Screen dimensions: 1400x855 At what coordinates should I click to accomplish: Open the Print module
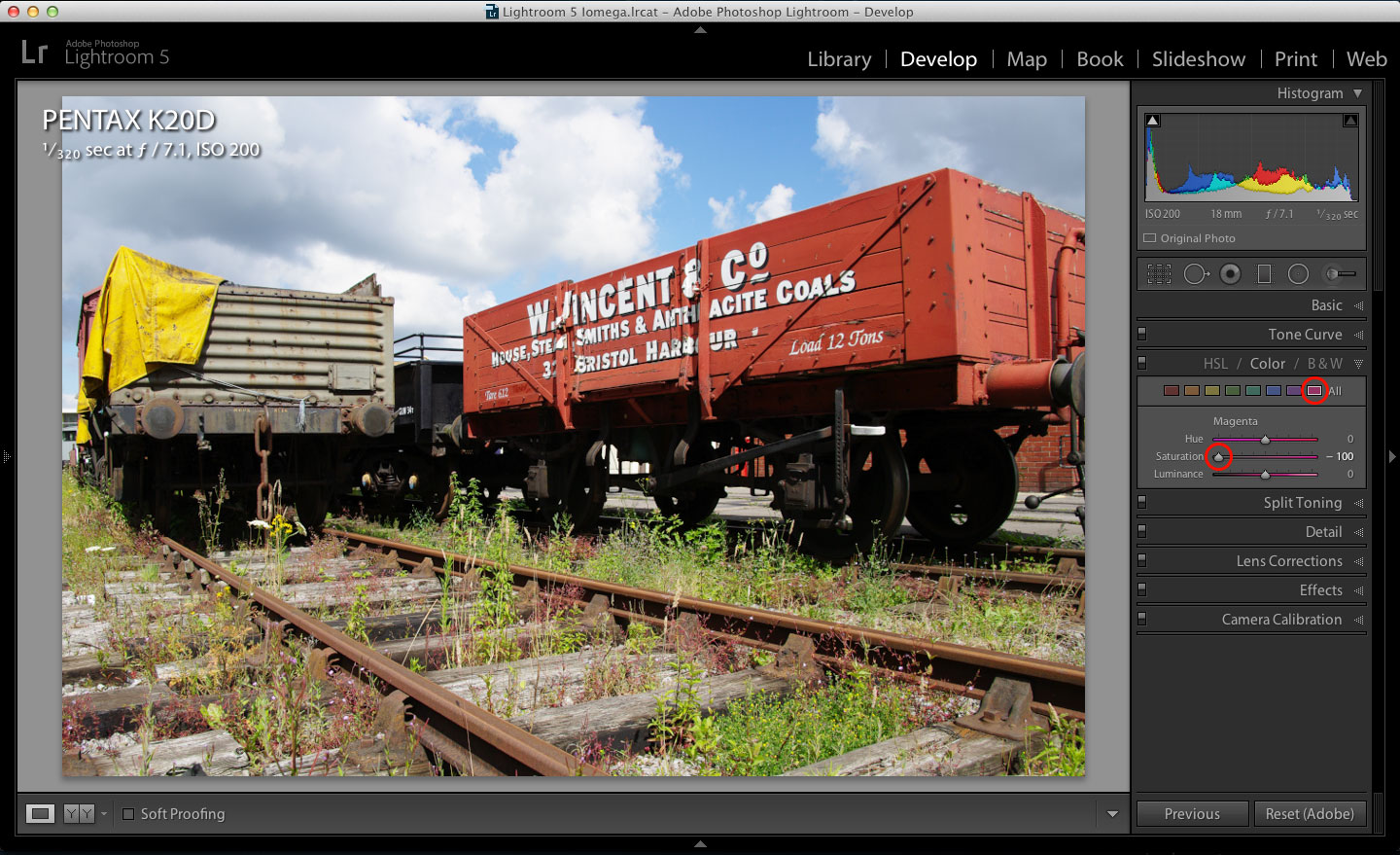(1296, 59)
